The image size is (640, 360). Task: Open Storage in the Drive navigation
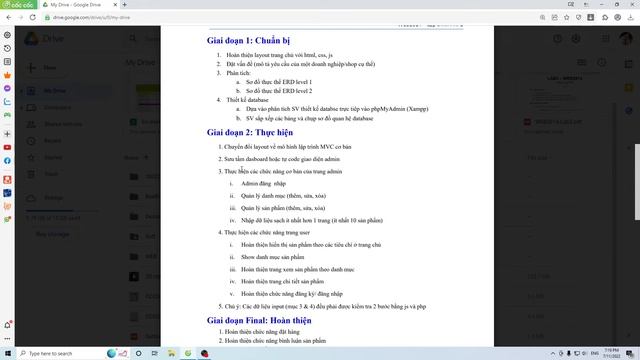pyautogui.click(x=53, y=198)
